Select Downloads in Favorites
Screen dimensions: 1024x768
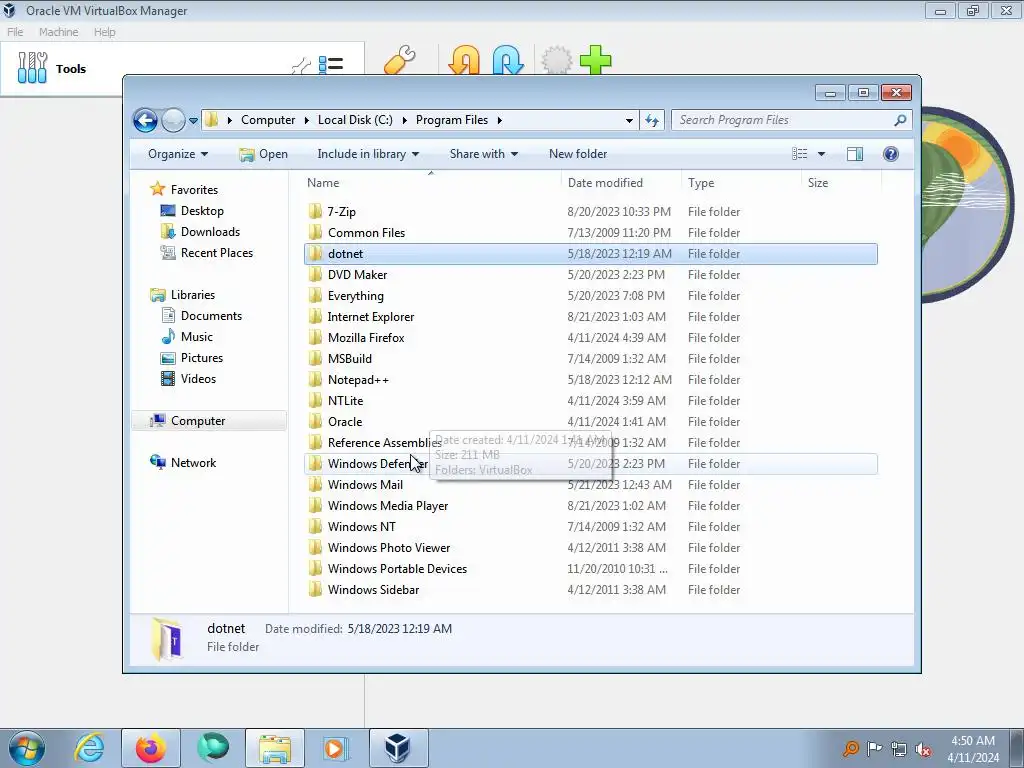(210, 232)
